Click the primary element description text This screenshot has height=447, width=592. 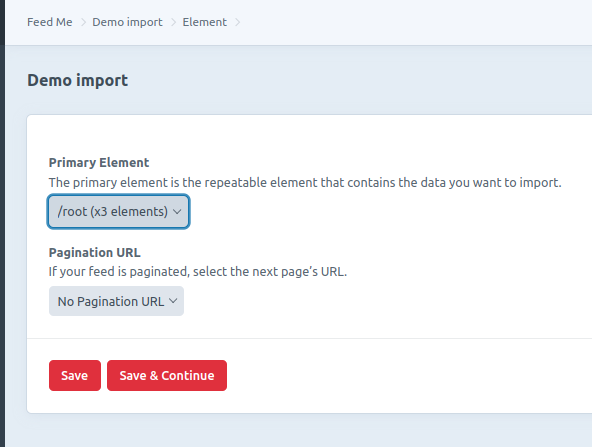pyautogui.click(x=305, y=183)
